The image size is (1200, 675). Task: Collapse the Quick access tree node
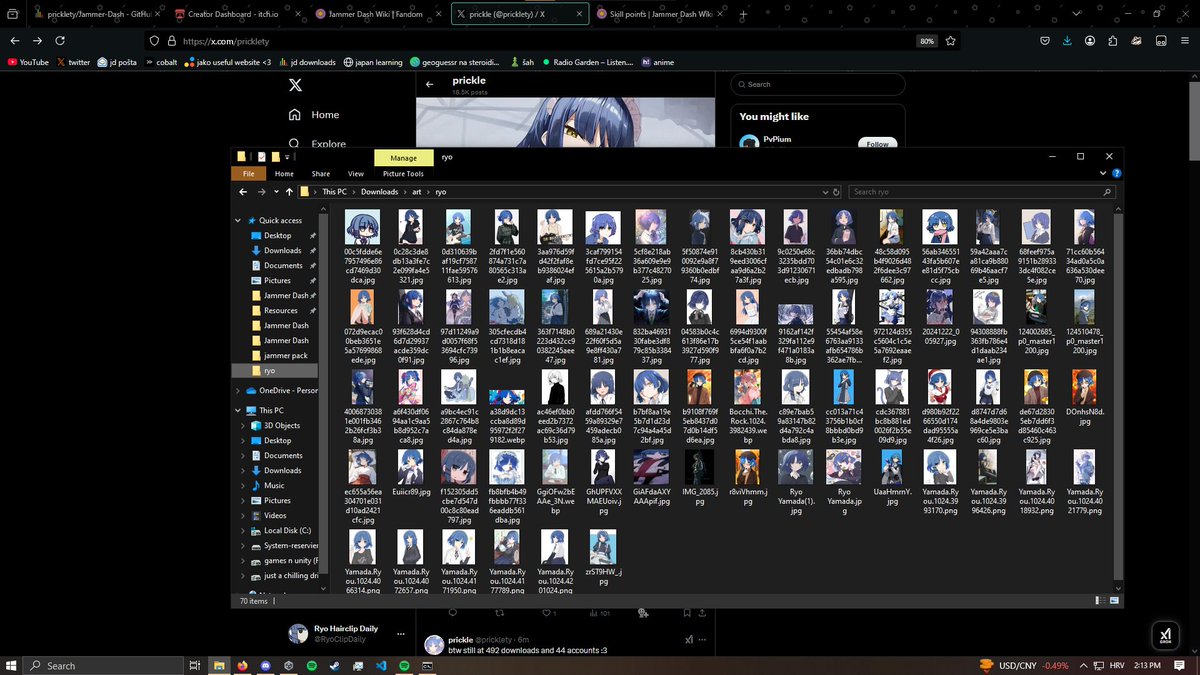pyautogui.click(x=238, y=220)
